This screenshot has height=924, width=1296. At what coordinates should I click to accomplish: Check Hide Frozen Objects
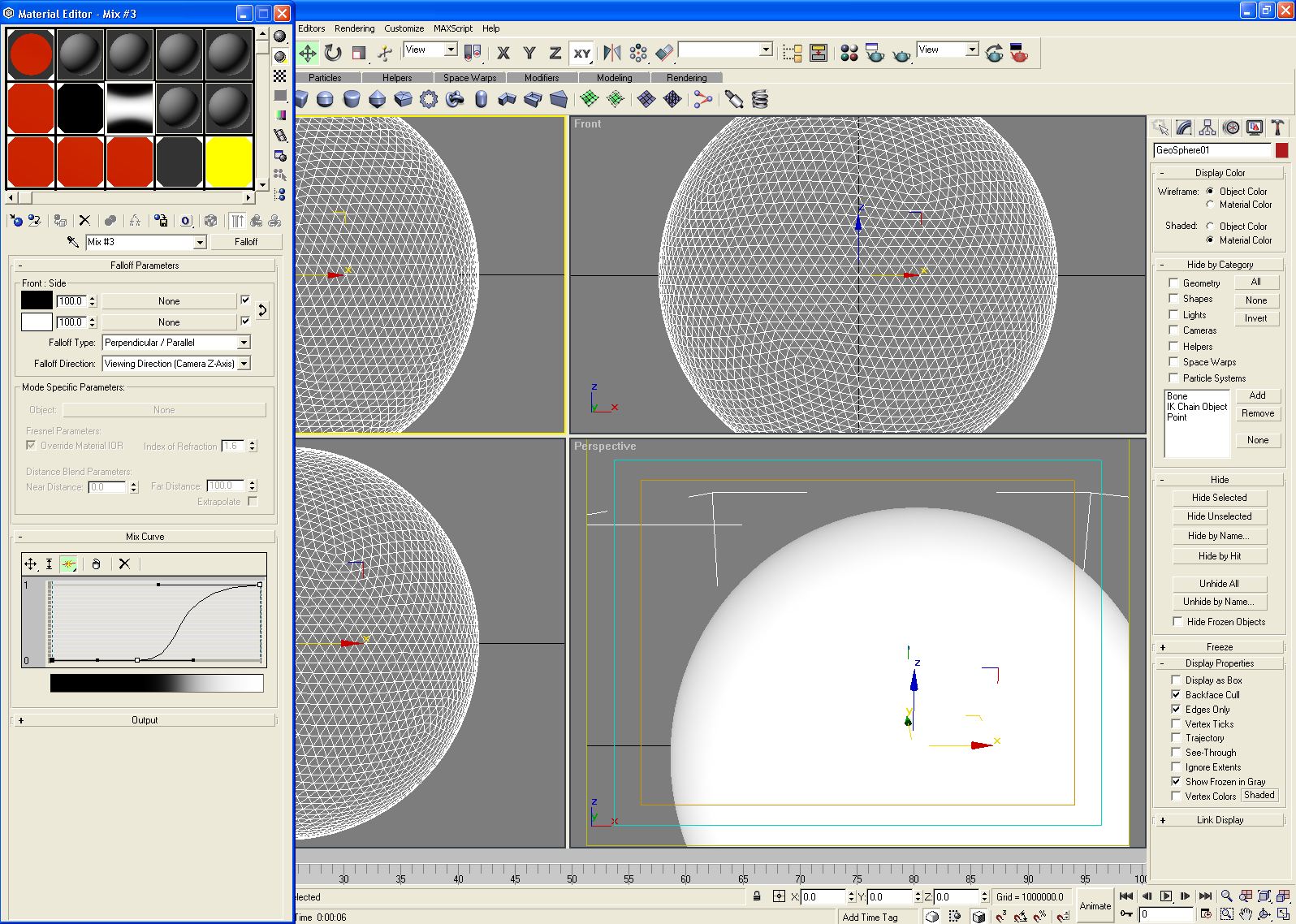point(1177,621)
